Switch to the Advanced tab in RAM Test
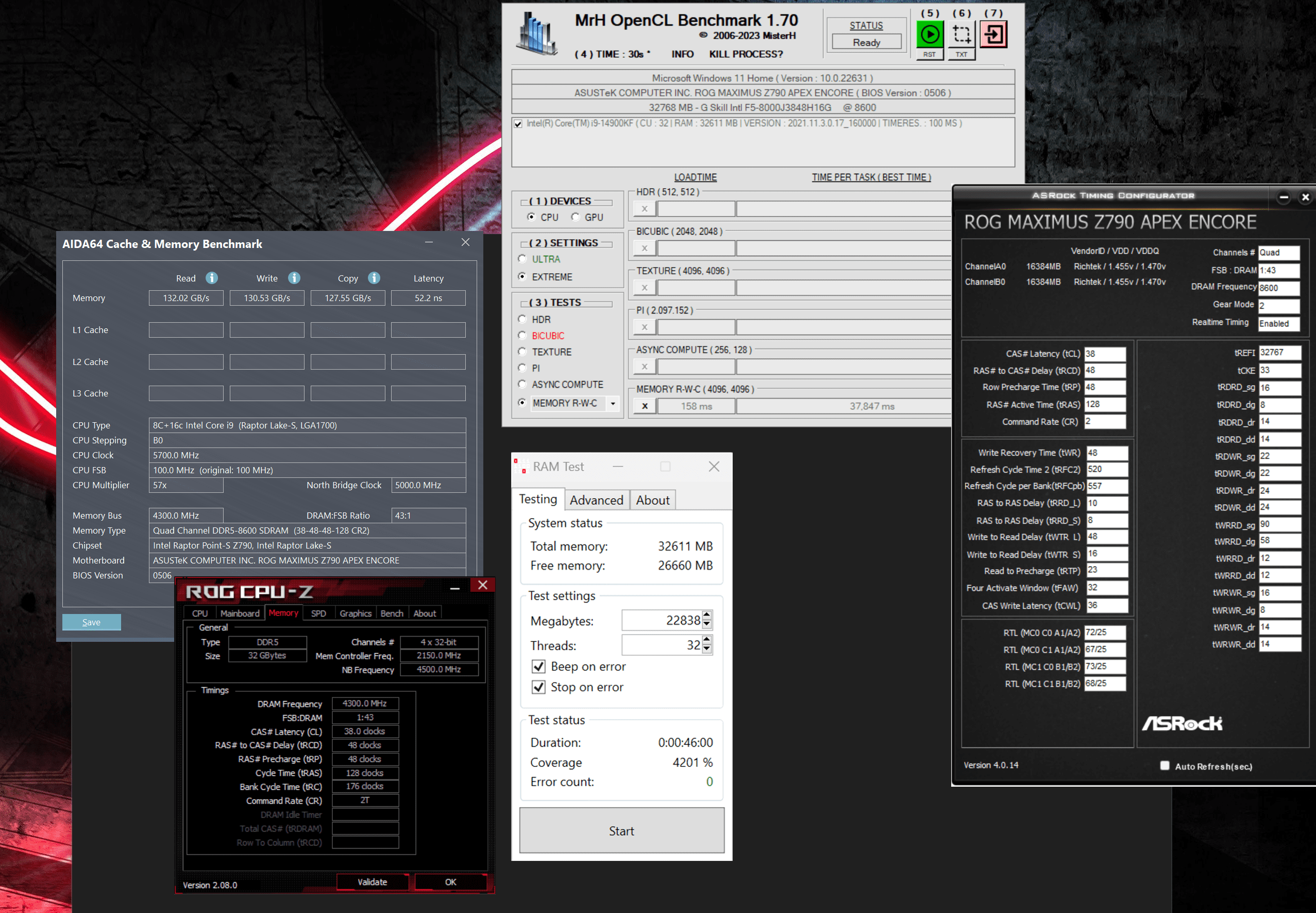Screen dimensions: 1316x913 point(596,500)
